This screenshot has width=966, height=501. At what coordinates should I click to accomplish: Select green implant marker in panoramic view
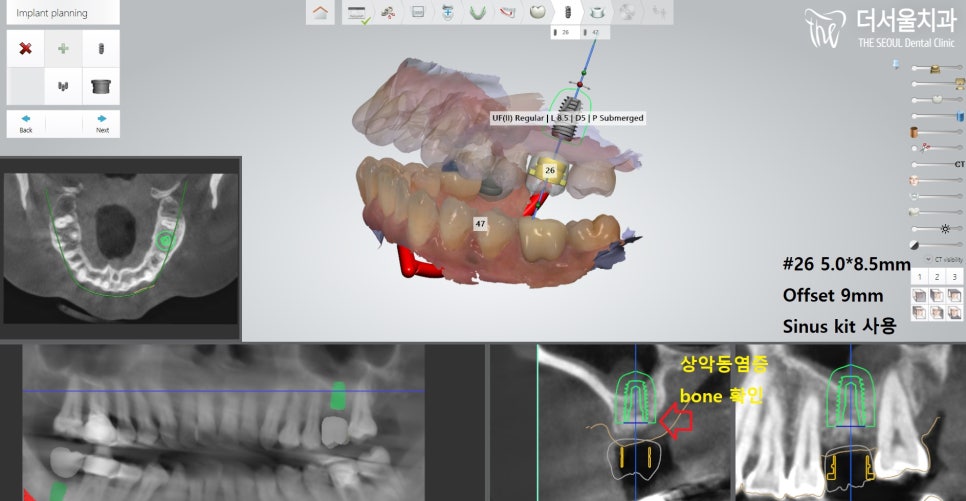(338, 396)
